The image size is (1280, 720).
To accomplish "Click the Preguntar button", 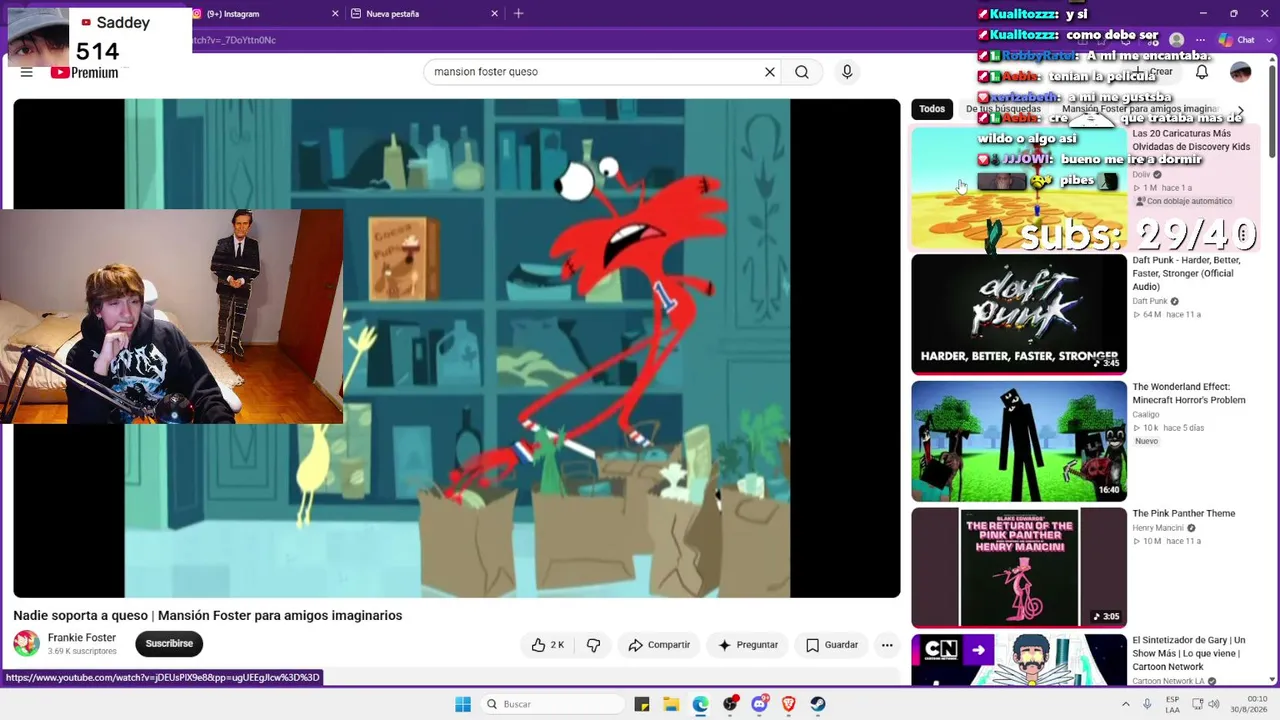I will (x=747, y=645).
